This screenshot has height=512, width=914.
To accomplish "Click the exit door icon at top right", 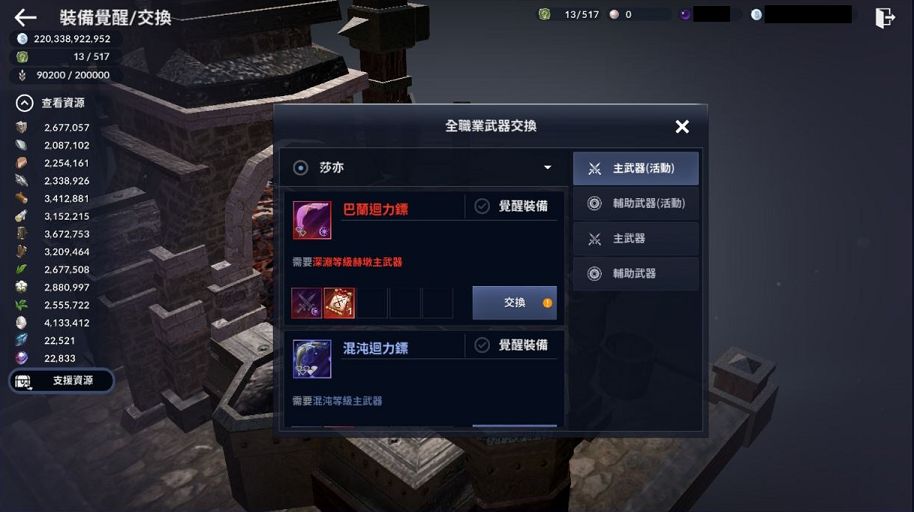I will point(884,17).
